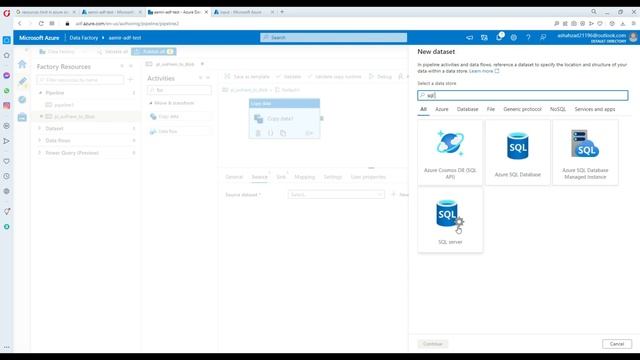The height and width of the screenshot is (360, 640).
Task: Click the Filter resources by name field
Action: click(80, 80)
